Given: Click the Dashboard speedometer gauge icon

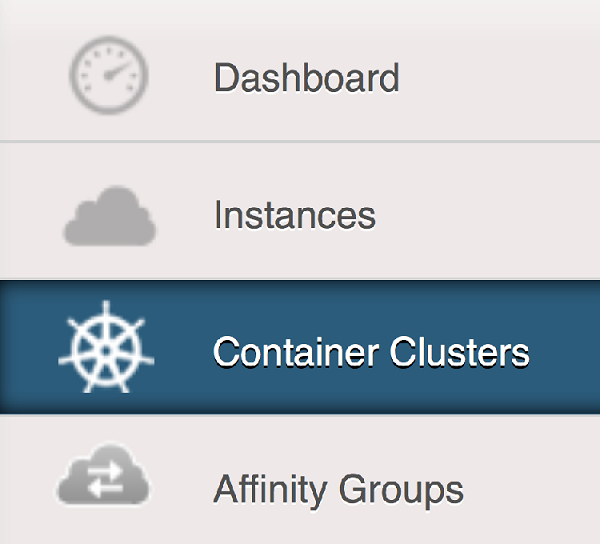Looking at the screenshot, I should 109,75.
